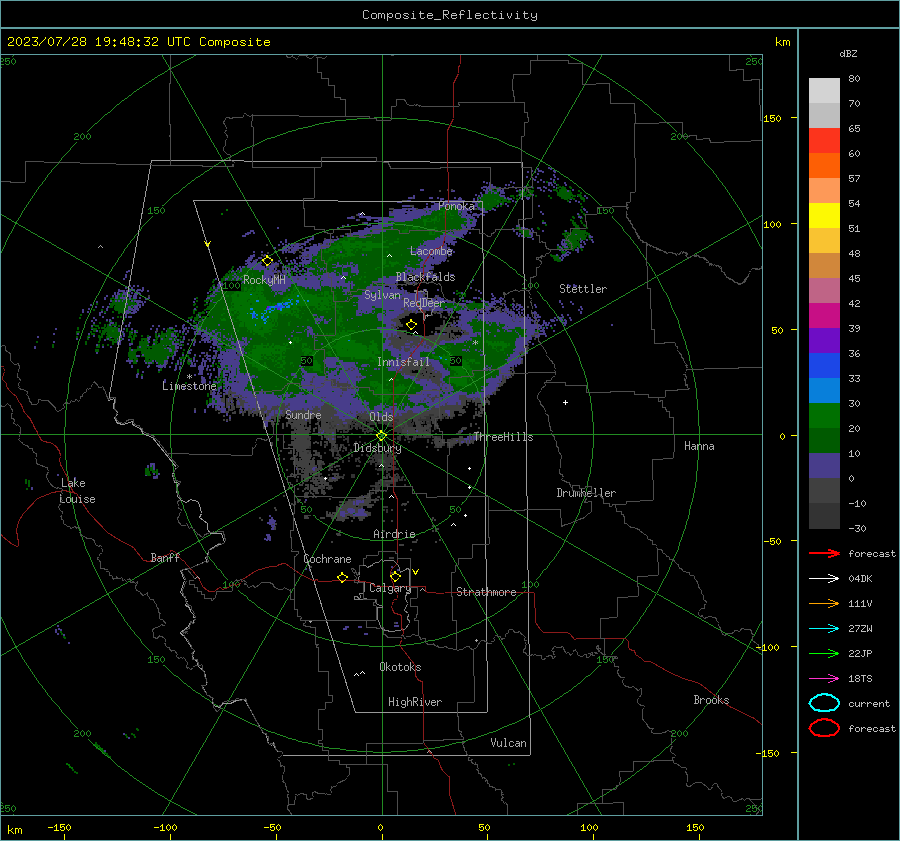Click the red forecast arrow in legend
Viewport: 900px width, 841px height.
tap(824, 553)
